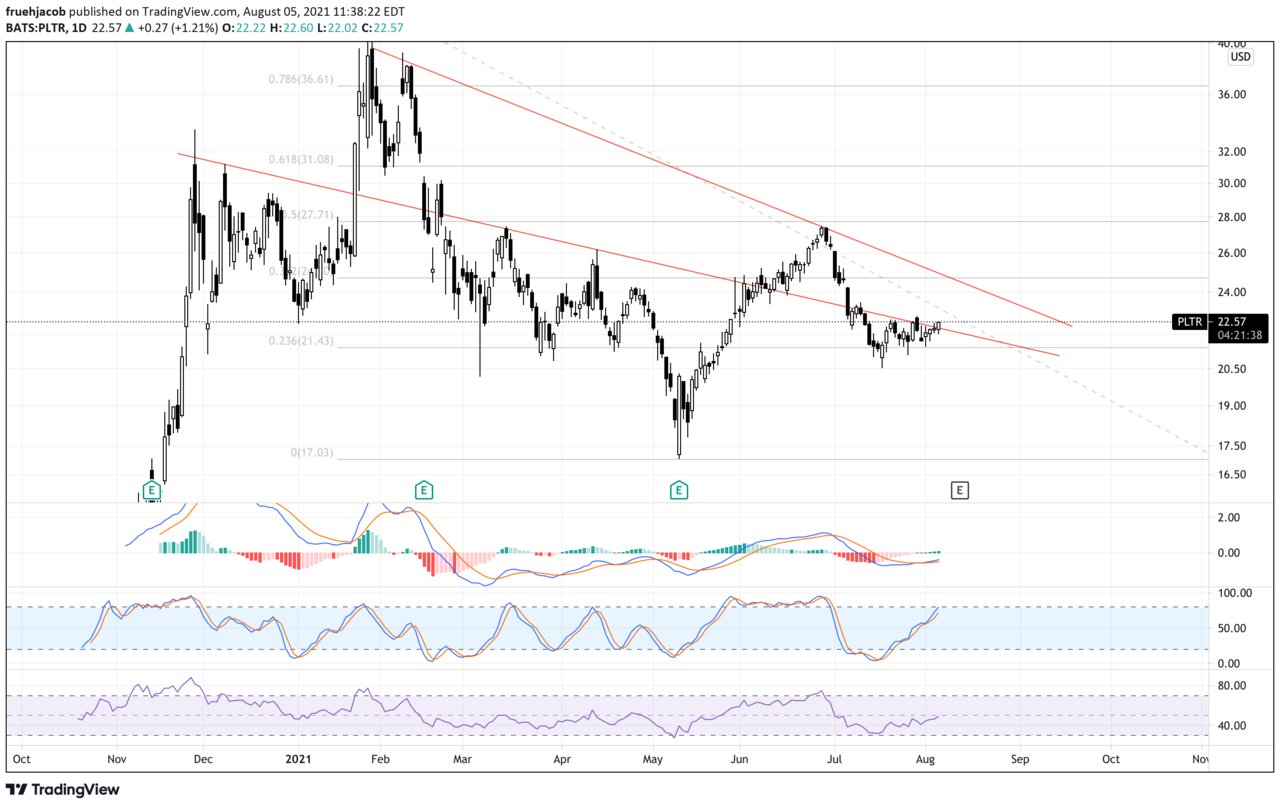Click the November earnings E marker

[152, 490]
